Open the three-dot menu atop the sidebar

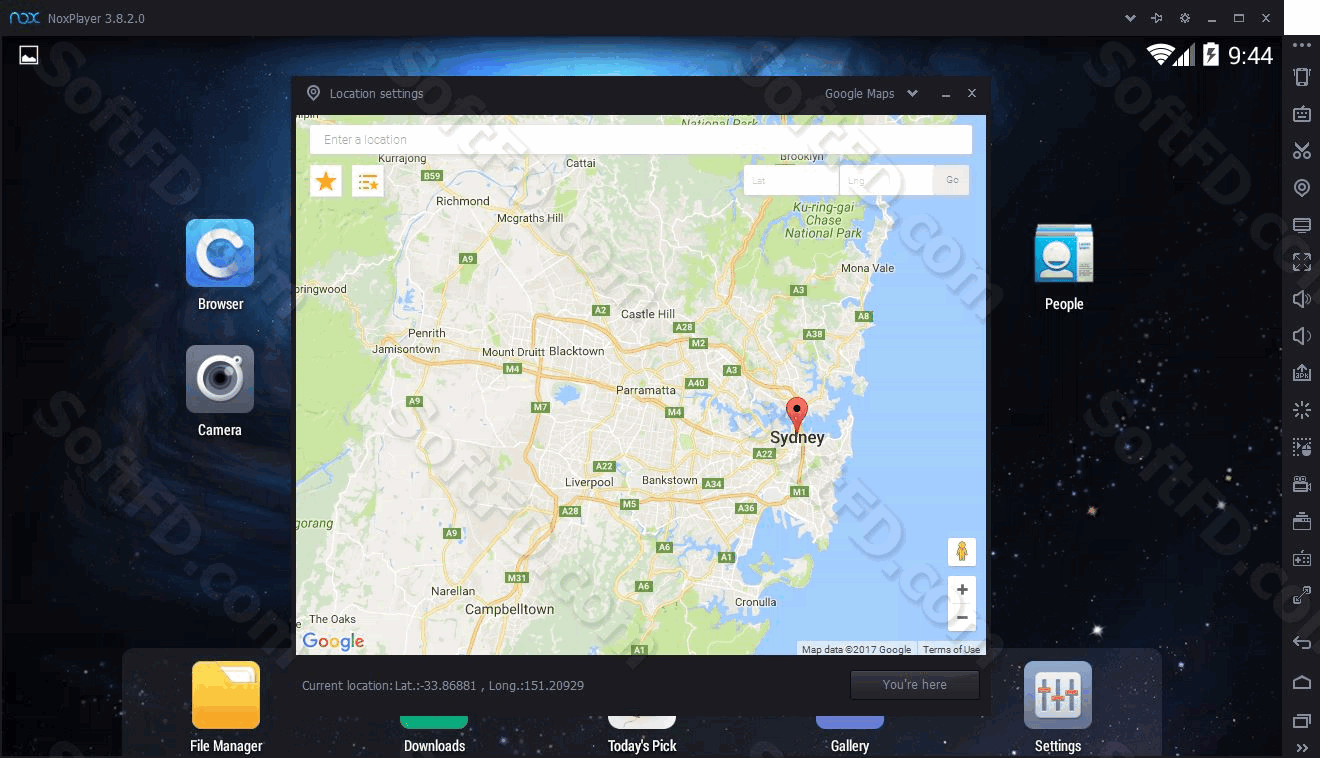[1301, 46]
